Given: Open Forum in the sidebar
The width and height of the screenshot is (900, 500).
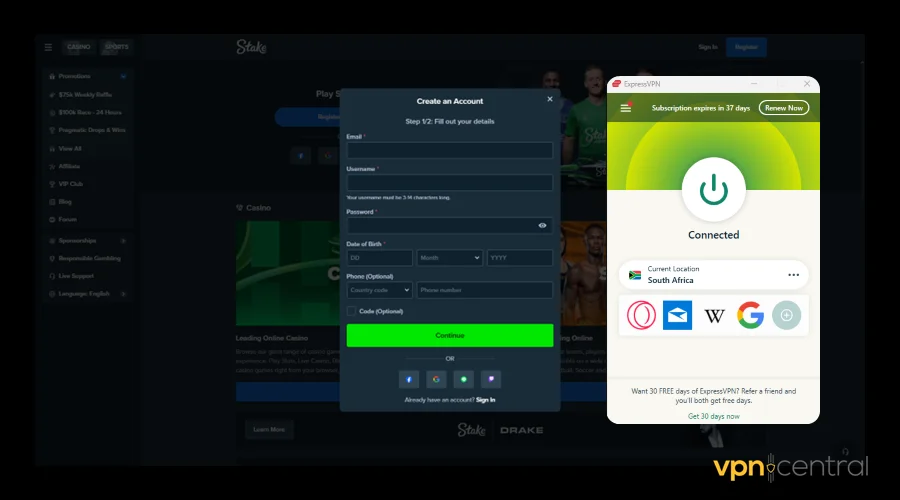Looking at the screenshot, I should (x=67, y=219).
